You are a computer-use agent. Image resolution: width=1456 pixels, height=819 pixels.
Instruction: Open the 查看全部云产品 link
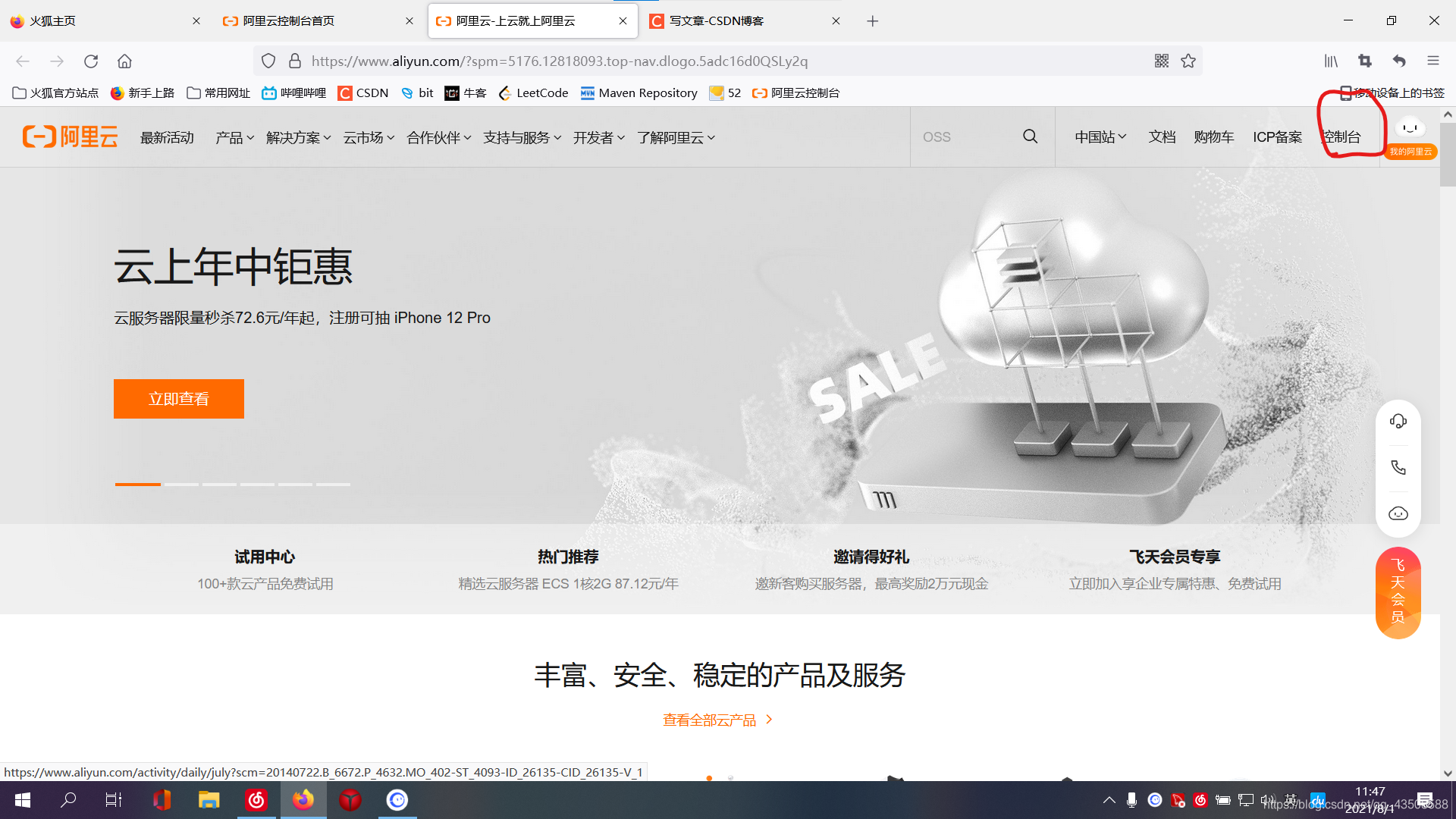[x=709, y=719]
